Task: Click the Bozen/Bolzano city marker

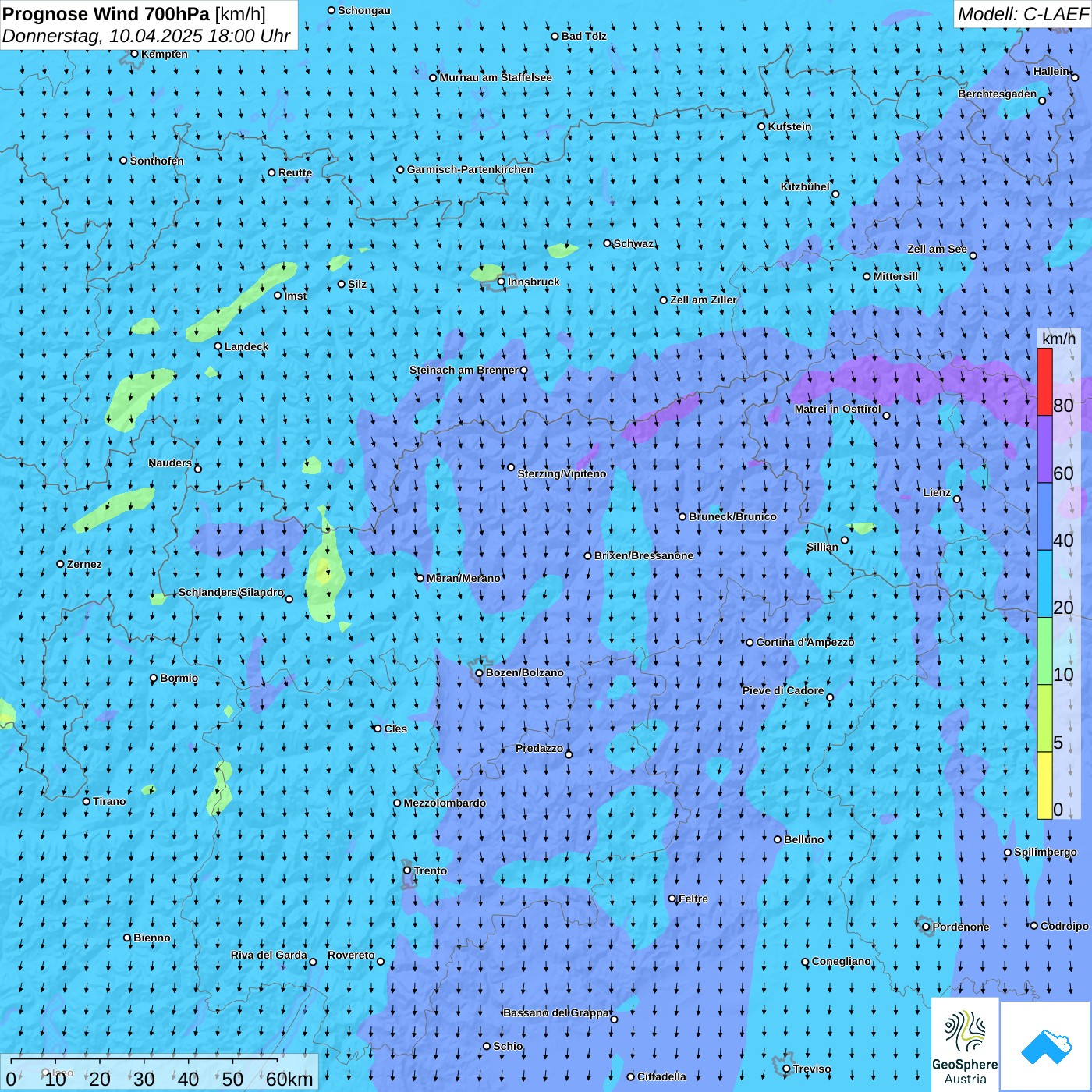Action: [x=480, y=673]
